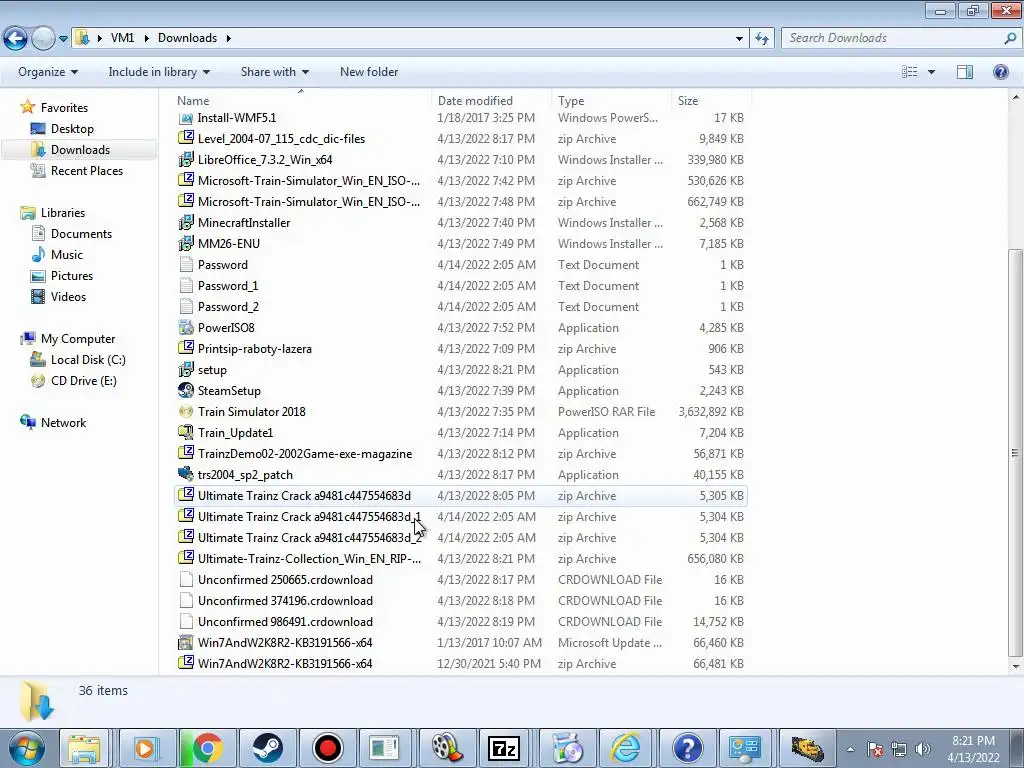Select Downloads in Favorites sidebar
Image resolution: width=1024 pixels, height=768 pixels.
(x=80, y=150)
